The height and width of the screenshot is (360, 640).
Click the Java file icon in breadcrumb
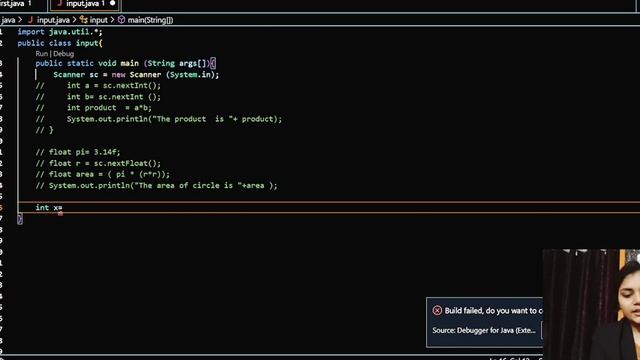point(31,20)
